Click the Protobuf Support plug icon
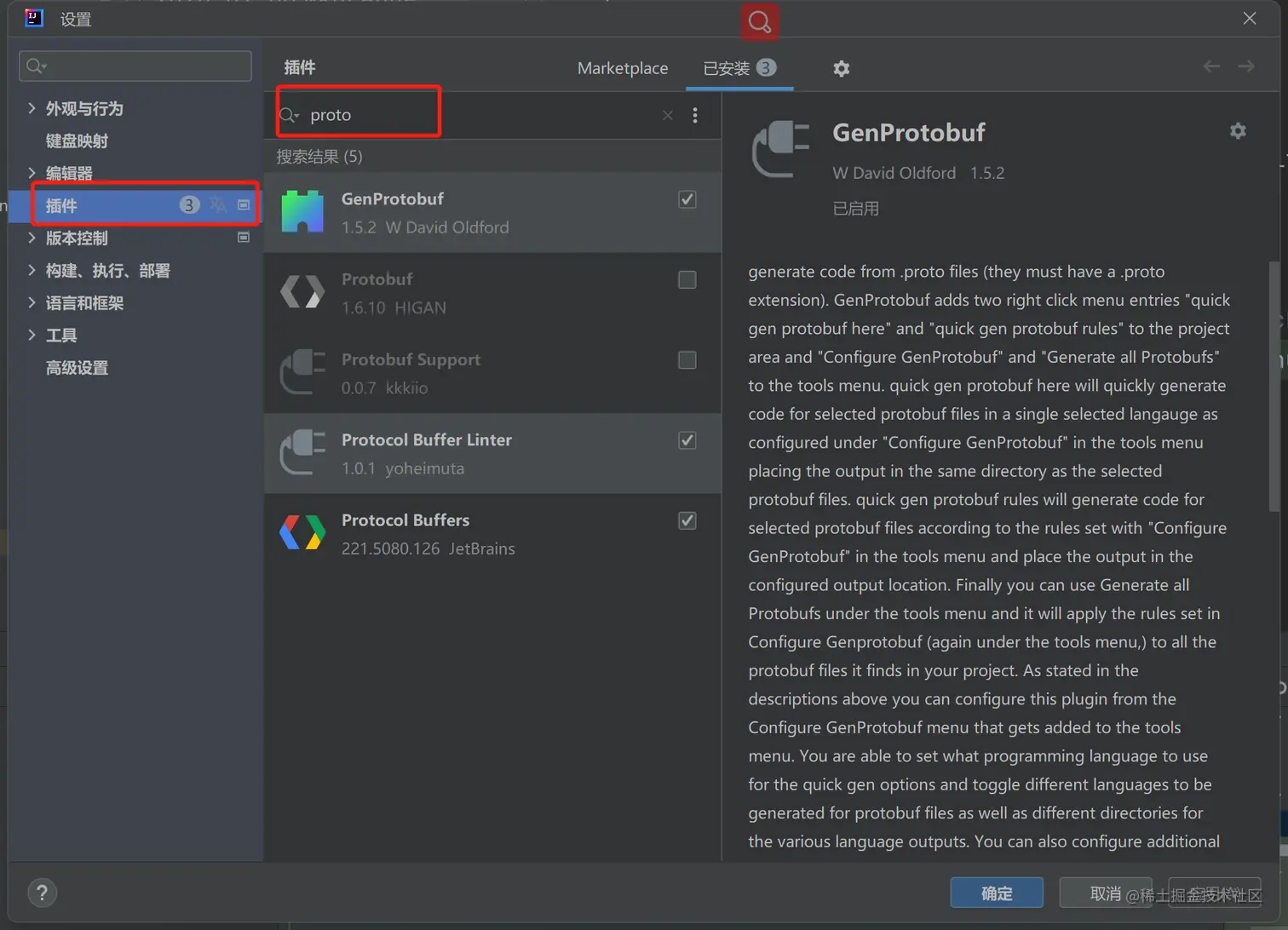Image resolution: width=1288 pixels, height=930 pixels. click(x=302, y=372)
